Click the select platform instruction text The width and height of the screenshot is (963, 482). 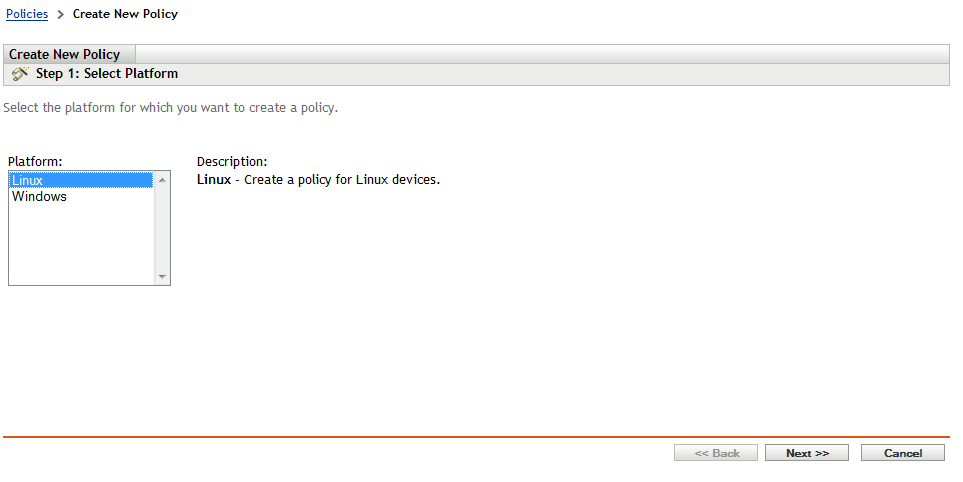point(170,107)
